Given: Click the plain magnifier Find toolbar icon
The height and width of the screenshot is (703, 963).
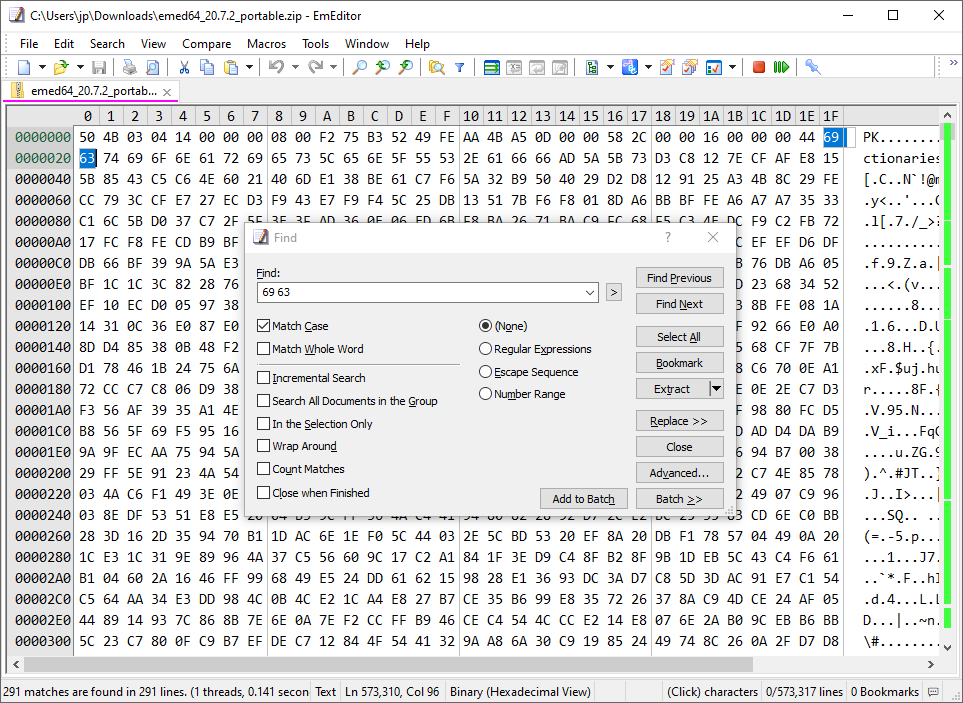Looking at the screenshot, I should coord(359,67).
